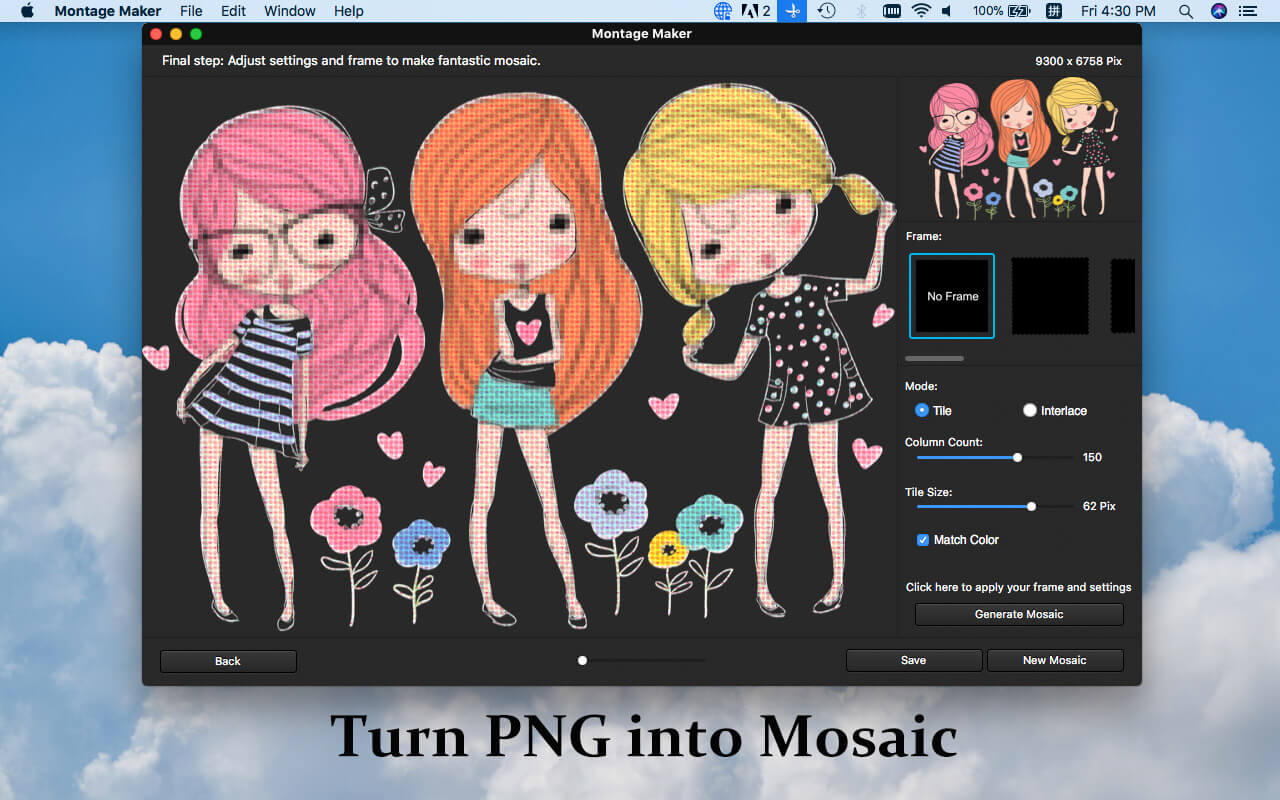Open the Montage Maker app menu

click(x=108, y=11)
